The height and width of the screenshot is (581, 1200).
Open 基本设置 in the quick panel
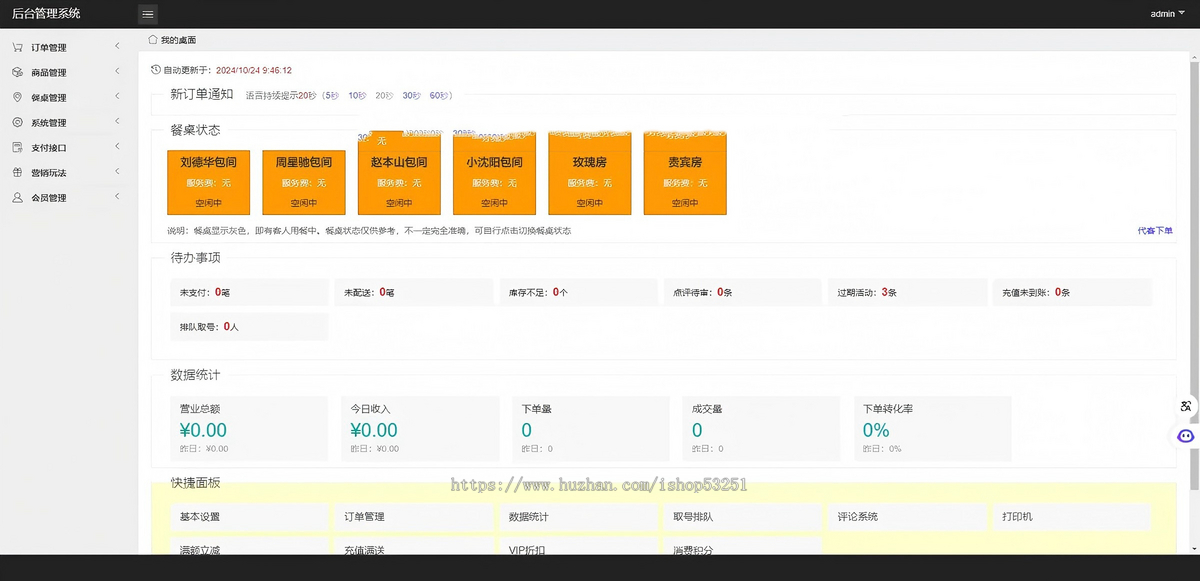tap(250, 517)
